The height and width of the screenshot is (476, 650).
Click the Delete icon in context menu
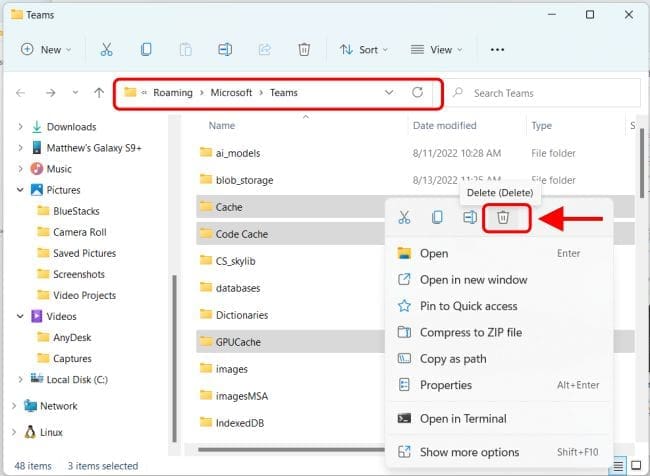click(504, 217)
